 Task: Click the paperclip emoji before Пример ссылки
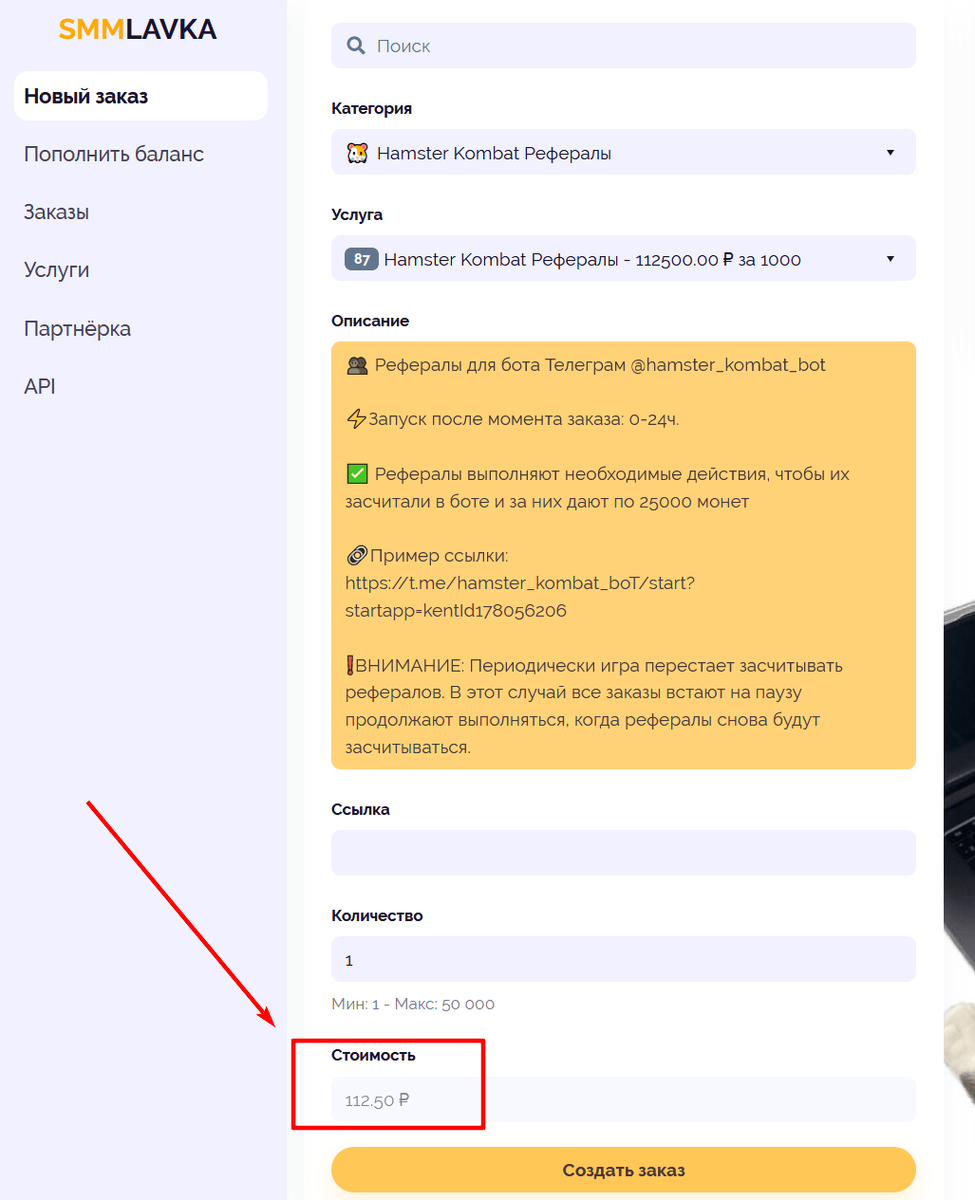pyautogui.click(x=357, y=555)
